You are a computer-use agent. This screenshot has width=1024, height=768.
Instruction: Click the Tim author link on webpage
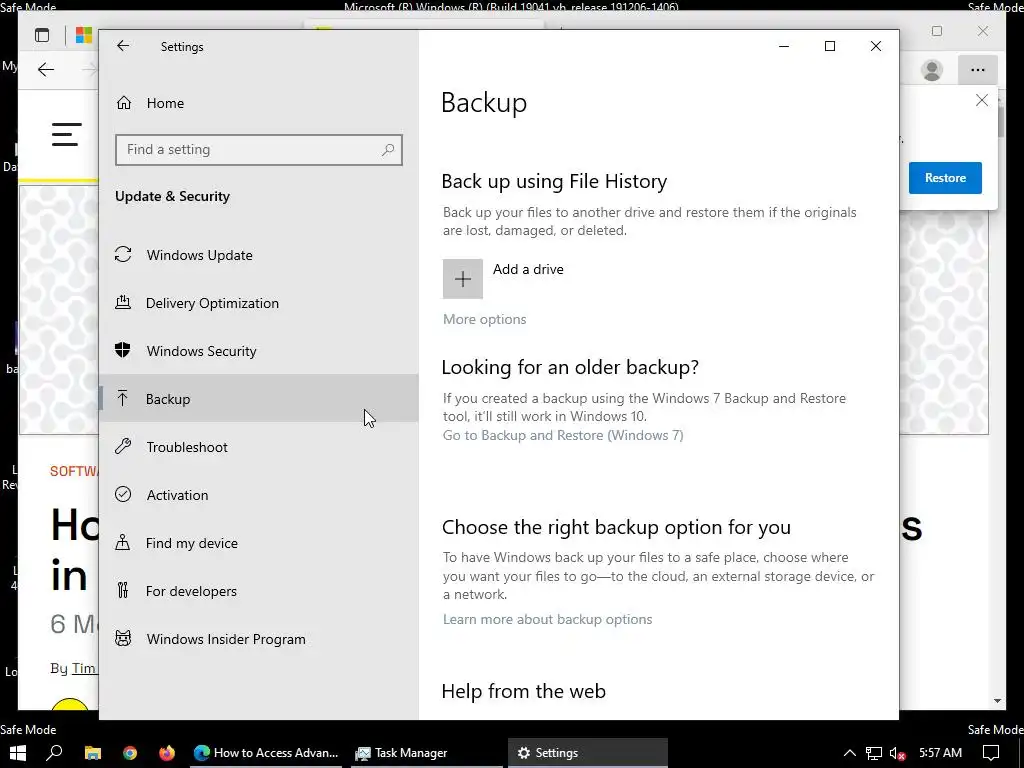point(84,668)
